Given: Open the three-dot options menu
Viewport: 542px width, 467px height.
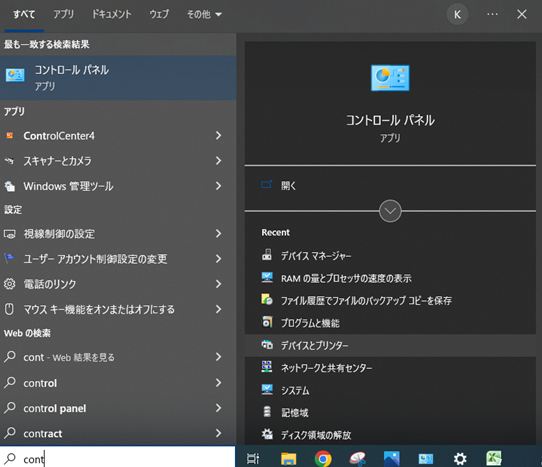Looking at the screenshot, I should (x=492, y=14).
